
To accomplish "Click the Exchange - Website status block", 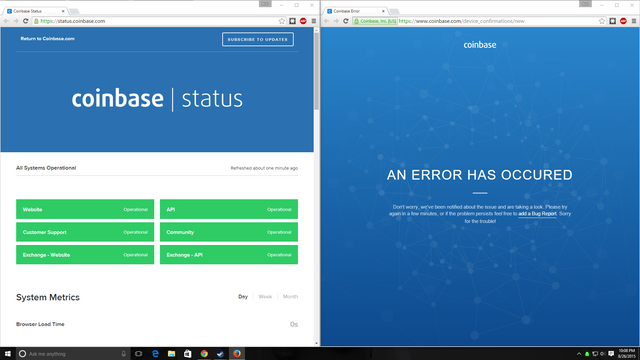I will click(85, 255).
